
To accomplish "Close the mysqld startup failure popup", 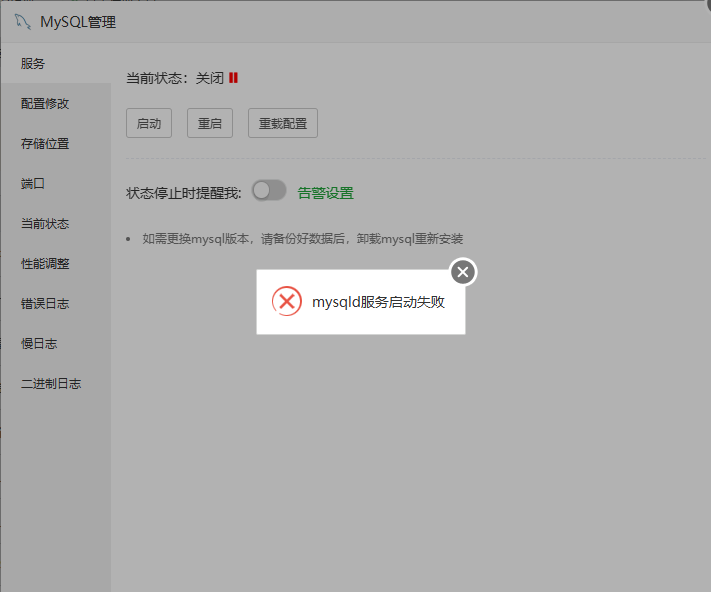I will tap(463, 272).
